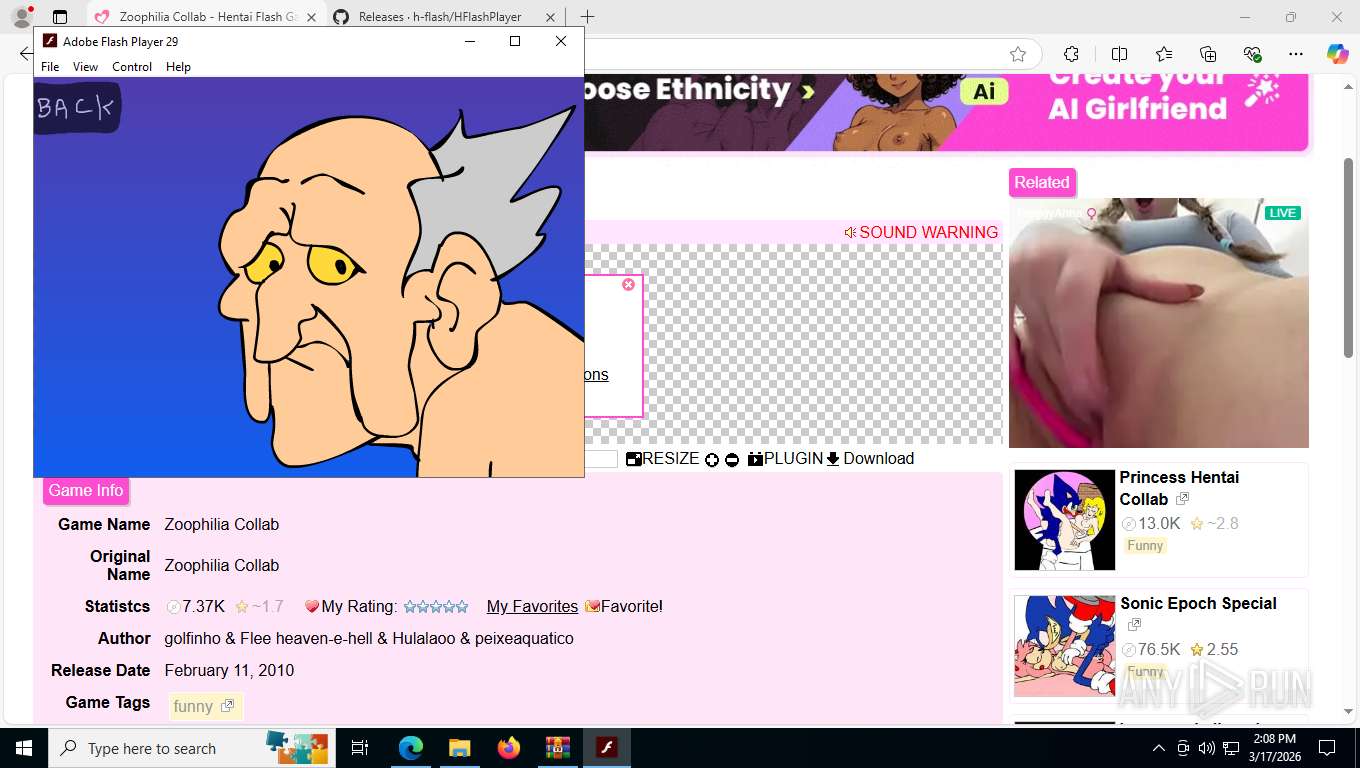Click the Flash Player taskbar icon
The width and height of the screenshot is (1360, 768).
tap(607, 748)
